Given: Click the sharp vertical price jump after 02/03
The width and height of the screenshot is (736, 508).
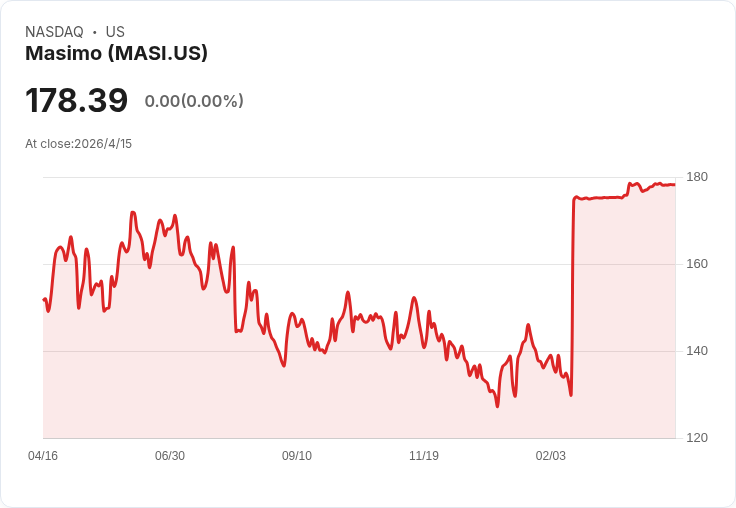Looking at the screenshot, I should (x=573, y=296).
